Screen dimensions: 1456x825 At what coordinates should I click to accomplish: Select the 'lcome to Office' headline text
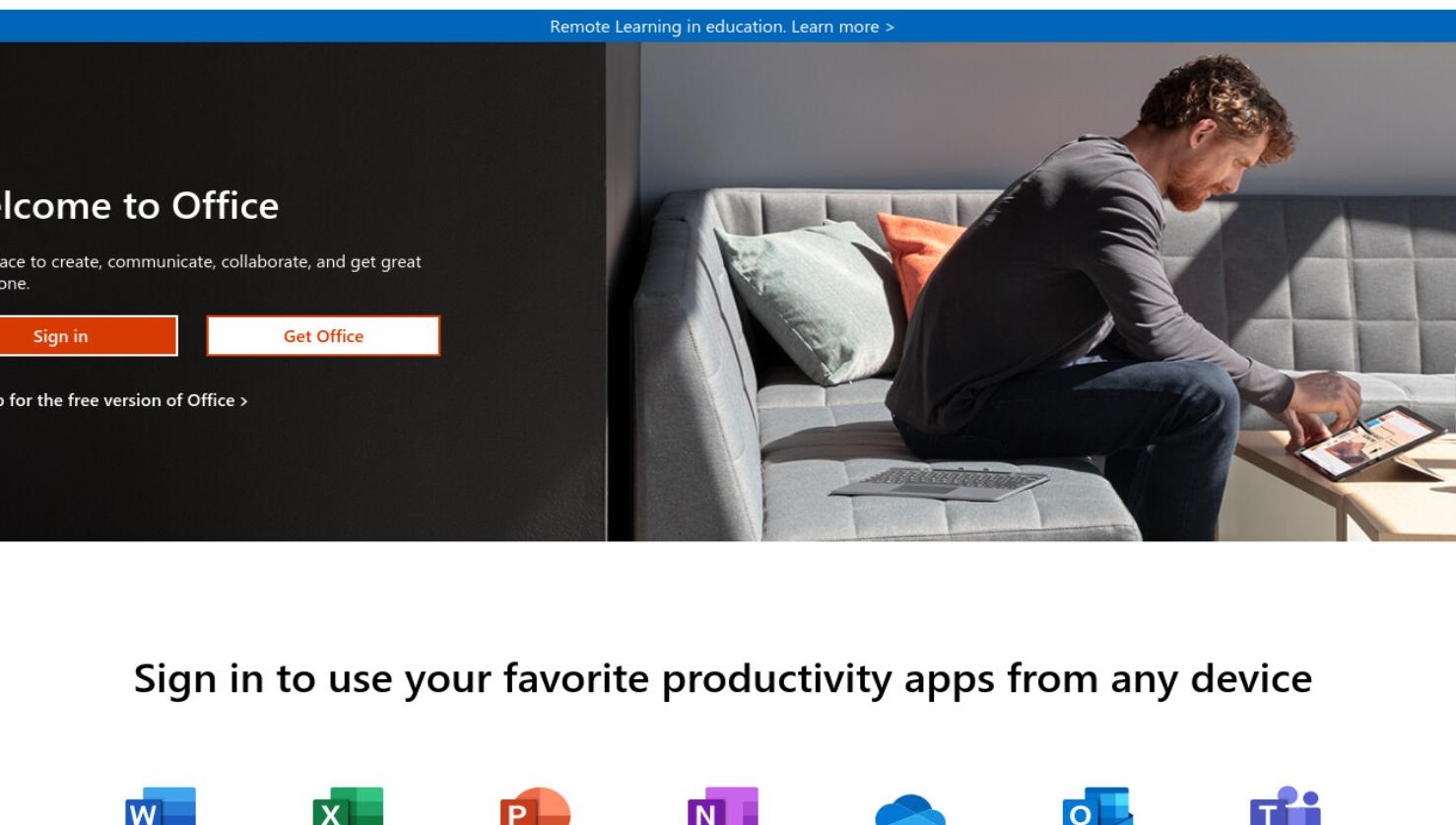point(139,206)
